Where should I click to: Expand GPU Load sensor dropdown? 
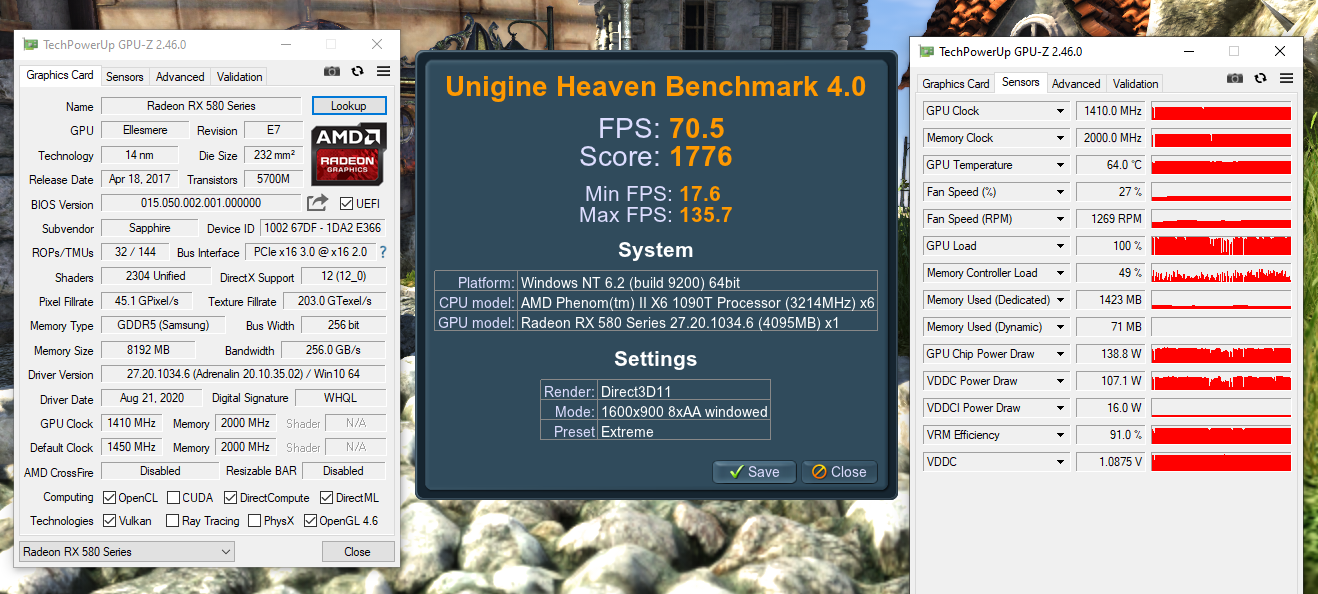(1060, 246)
